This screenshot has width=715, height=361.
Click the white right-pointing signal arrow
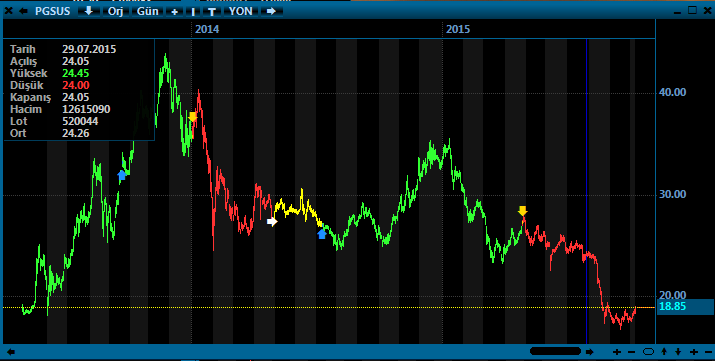click(272, 222)
